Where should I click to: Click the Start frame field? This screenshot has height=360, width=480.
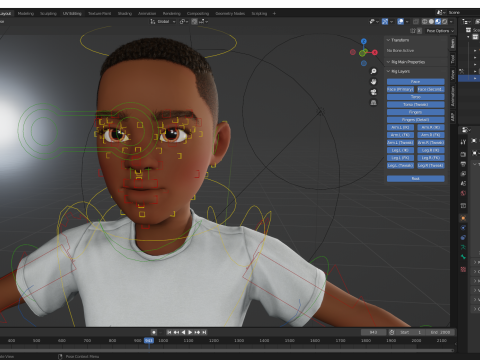point(411,332)
